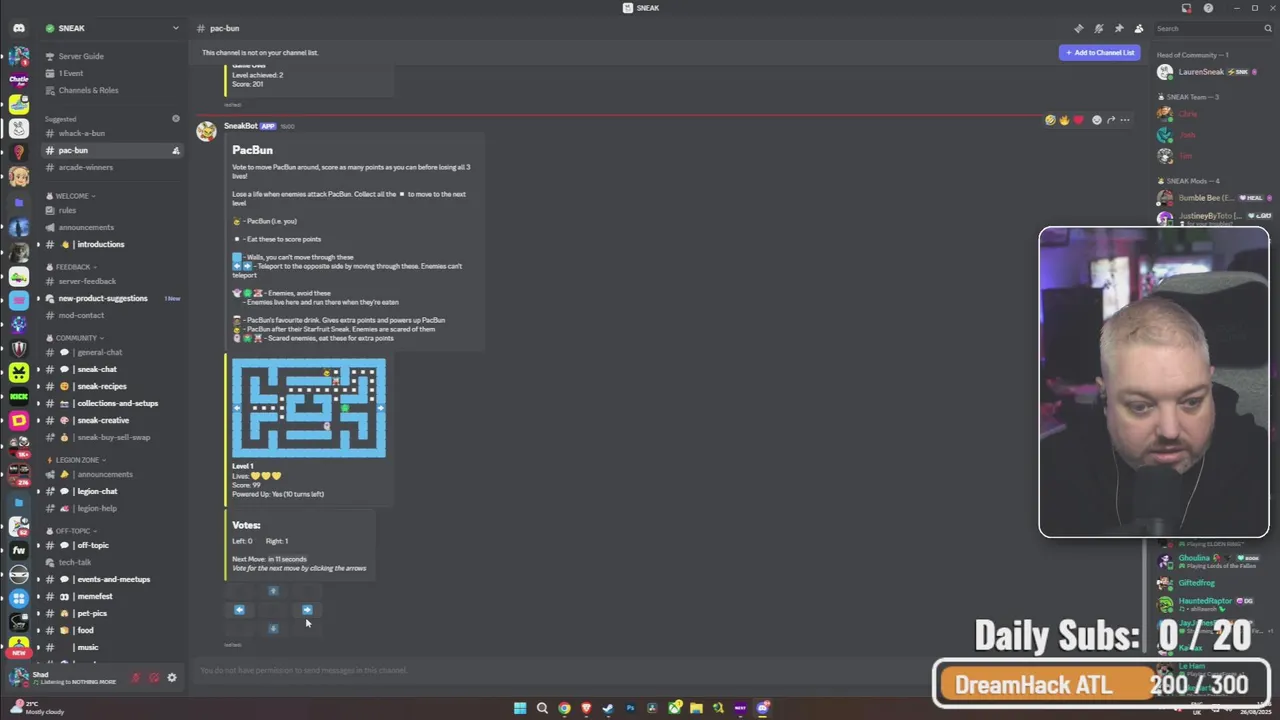Collapse the COMMUNITY category
Screen dimensions: 1280x720
tap(75, 338)
